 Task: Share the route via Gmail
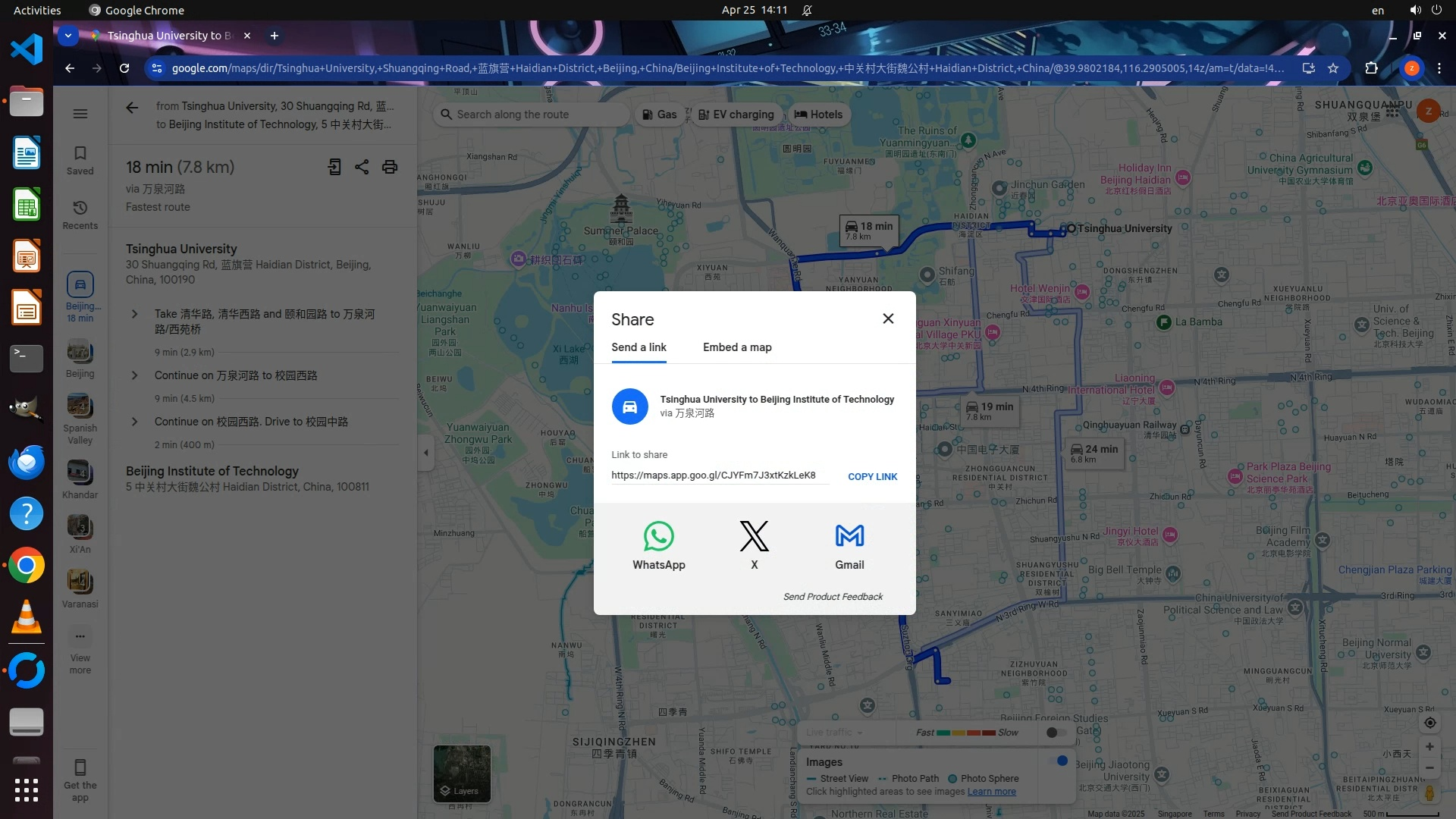point(849,537)
